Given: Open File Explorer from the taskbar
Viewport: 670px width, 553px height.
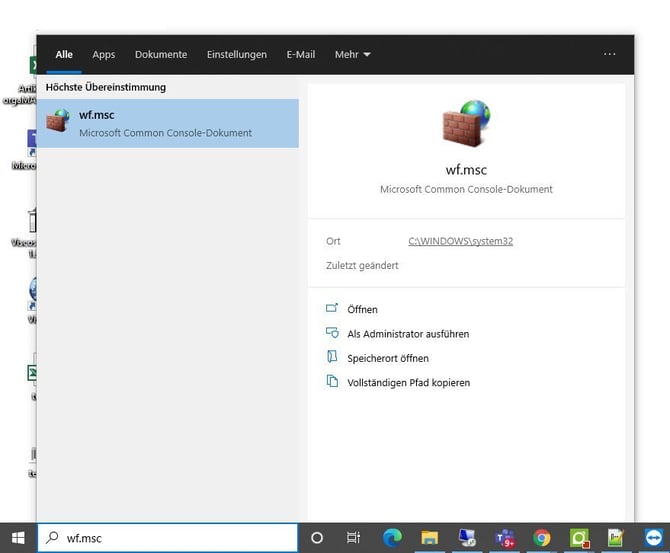Looking at the screenshot, I should (x=430, y=537).
